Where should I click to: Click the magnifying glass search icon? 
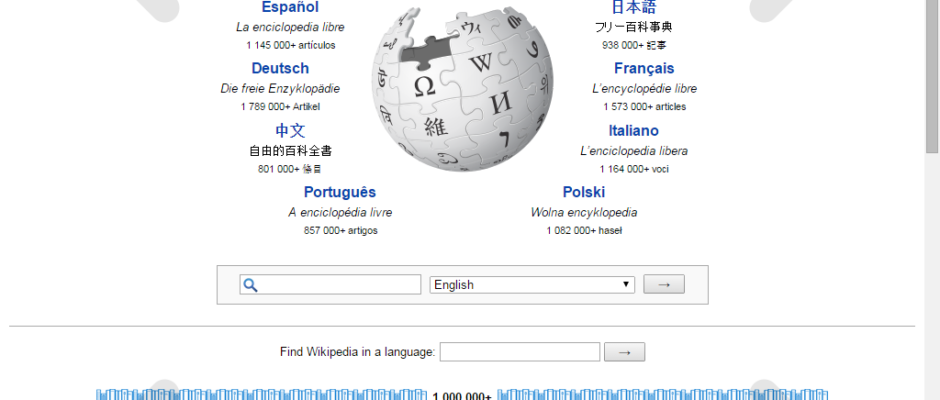(x=251, y=285)
